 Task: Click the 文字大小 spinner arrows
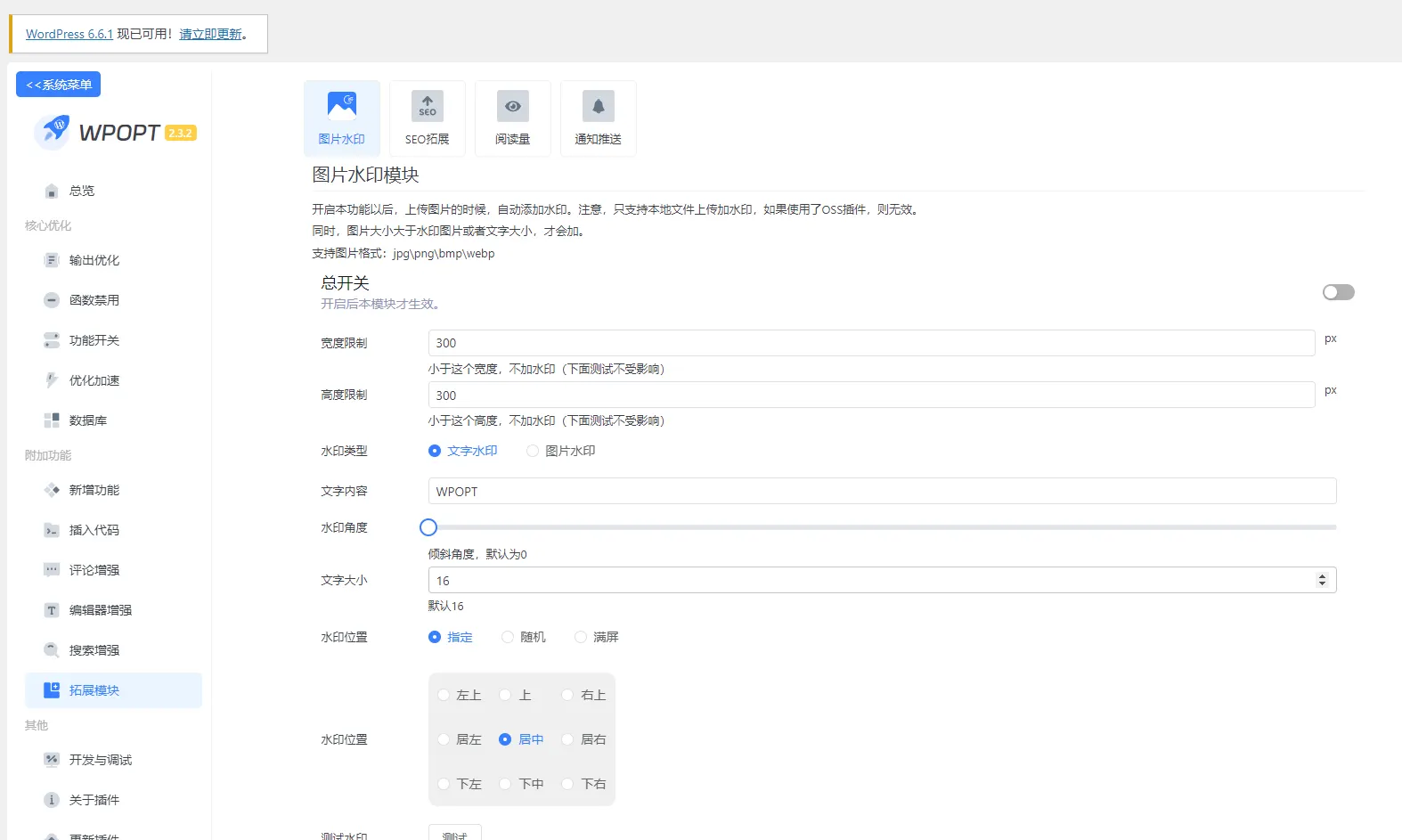click(x=1322, y=580)
